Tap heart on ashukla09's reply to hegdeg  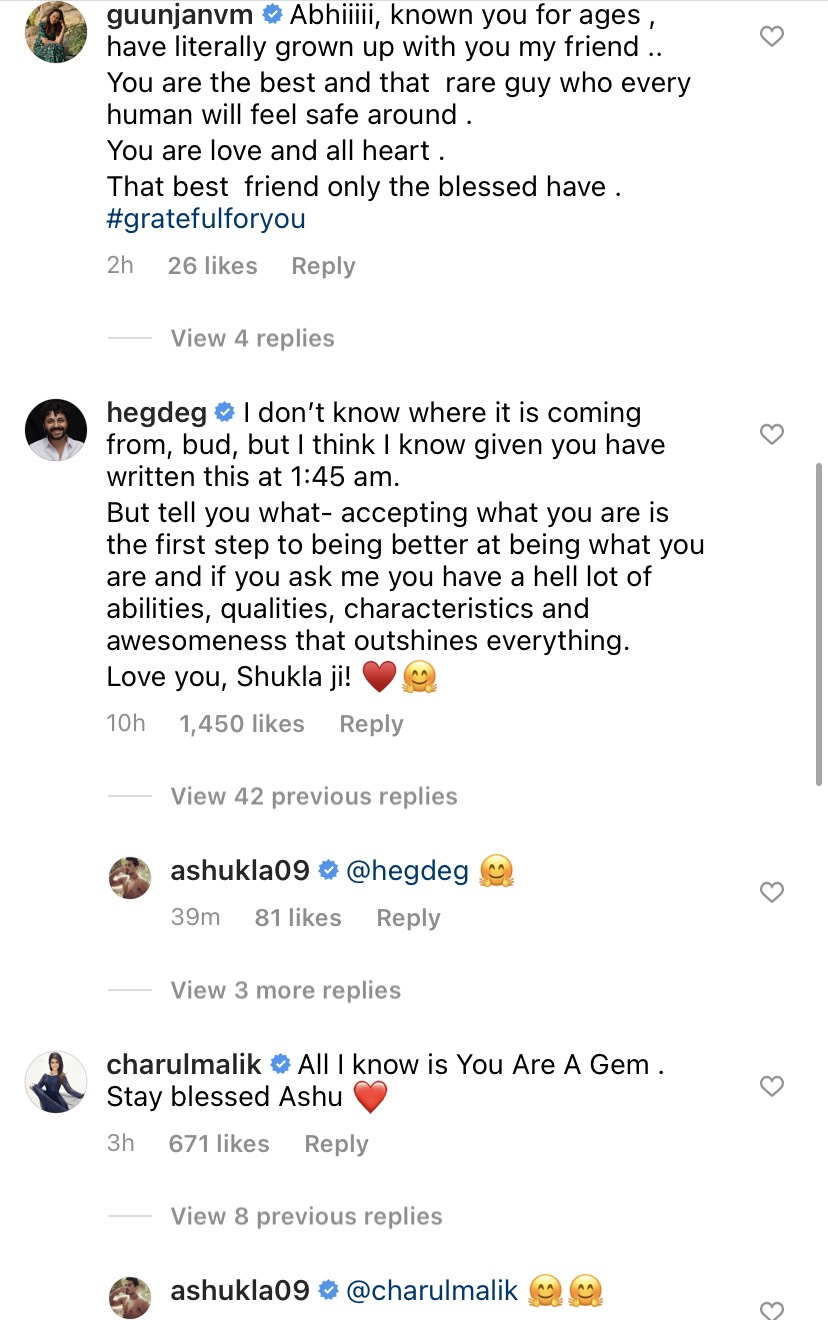coord(772,892)
